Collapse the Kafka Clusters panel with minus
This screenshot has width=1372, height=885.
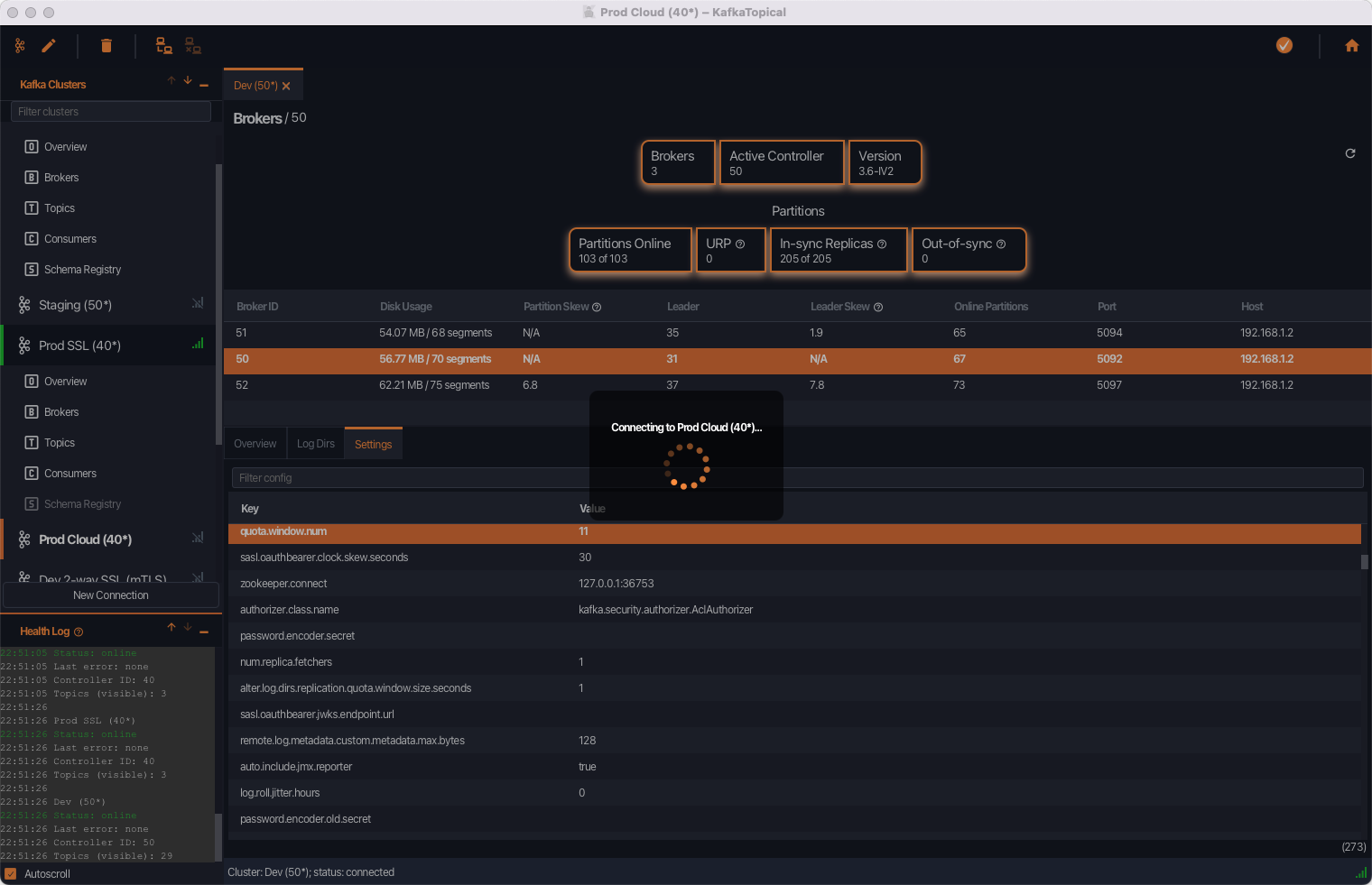[x=204, y=85]
